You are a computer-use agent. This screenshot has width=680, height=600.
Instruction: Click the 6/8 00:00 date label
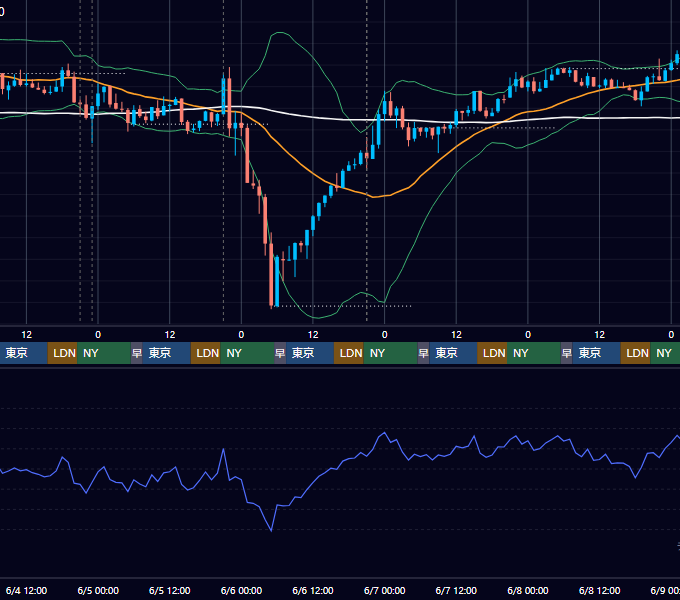[x=528, y=590]
